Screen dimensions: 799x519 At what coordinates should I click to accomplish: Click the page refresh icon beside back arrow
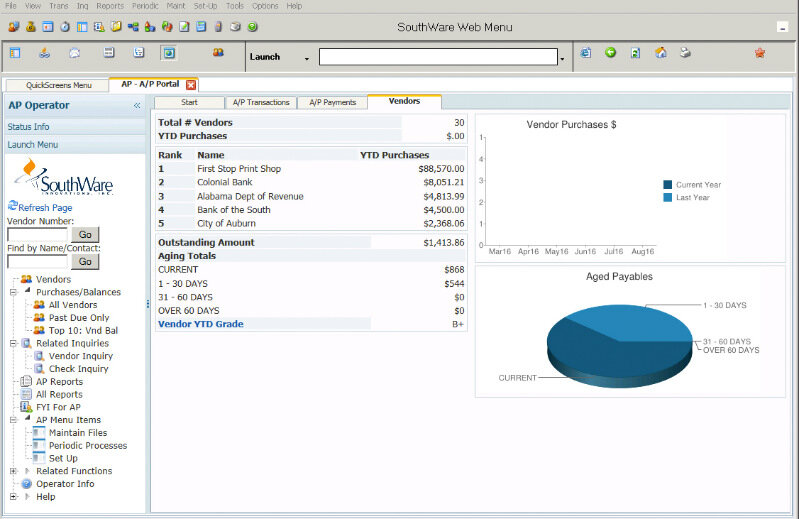635,53
